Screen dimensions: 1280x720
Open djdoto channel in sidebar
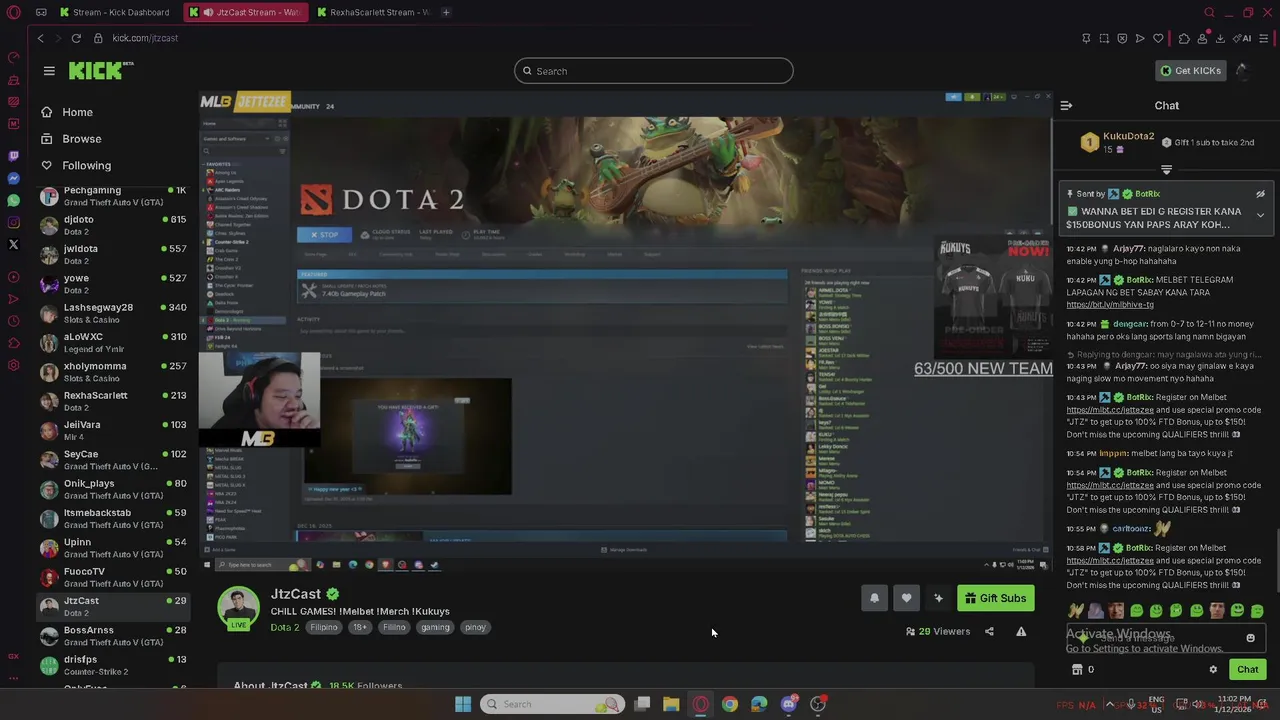pos(112,225)
